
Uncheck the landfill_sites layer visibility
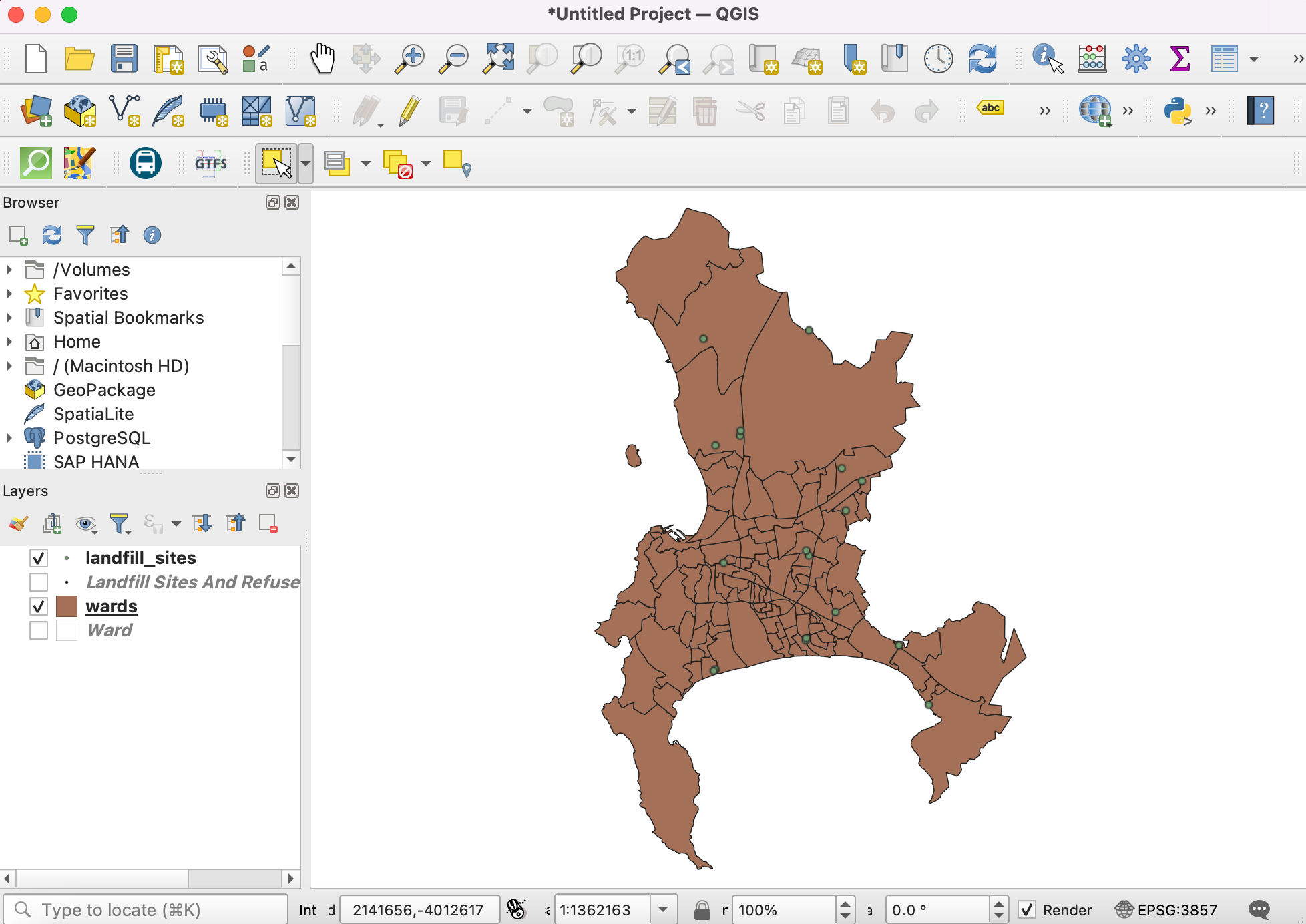point(39,558)
